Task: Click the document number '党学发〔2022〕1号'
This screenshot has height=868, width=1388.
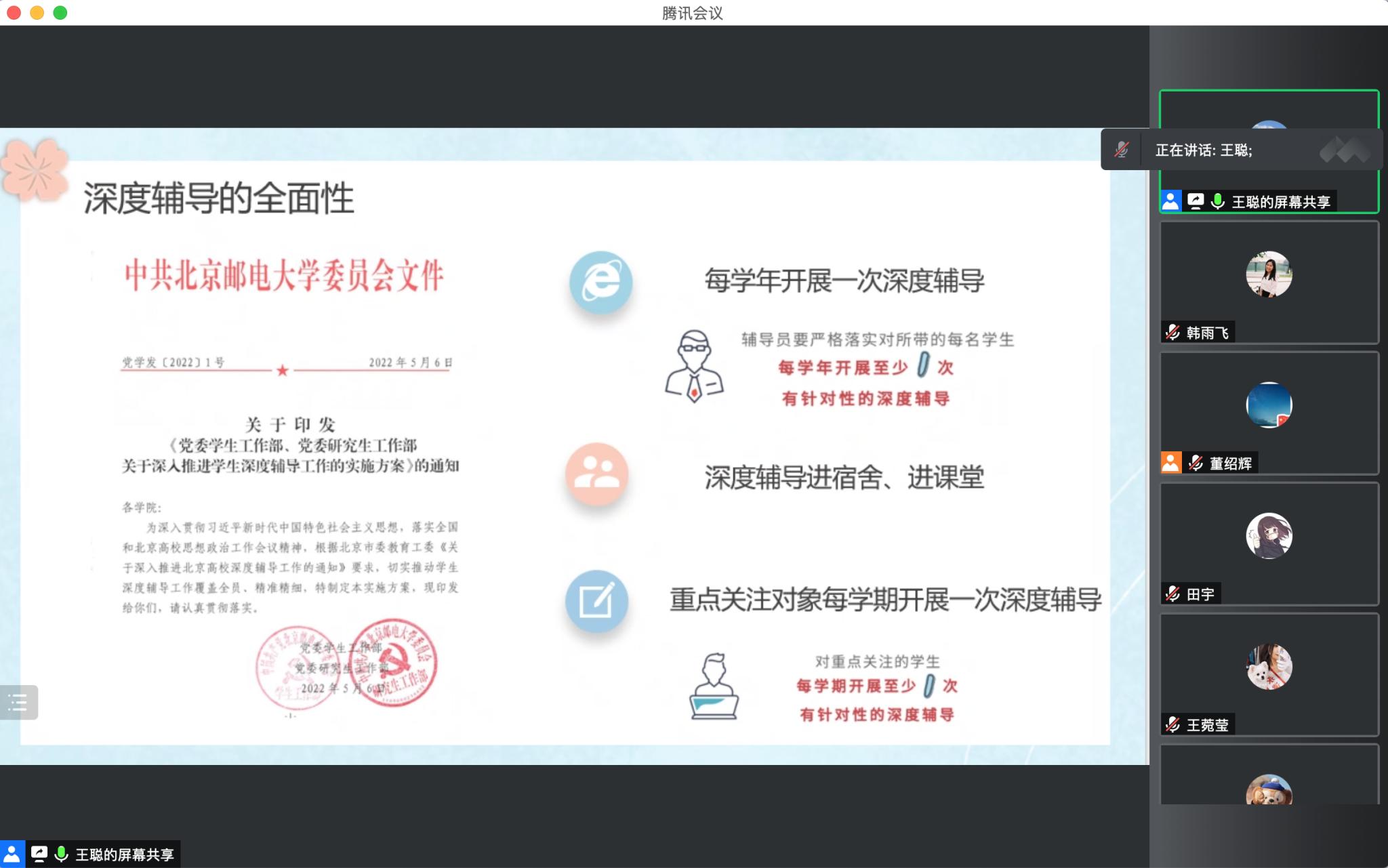Action: pyautogui.click(x=173, y=363)
